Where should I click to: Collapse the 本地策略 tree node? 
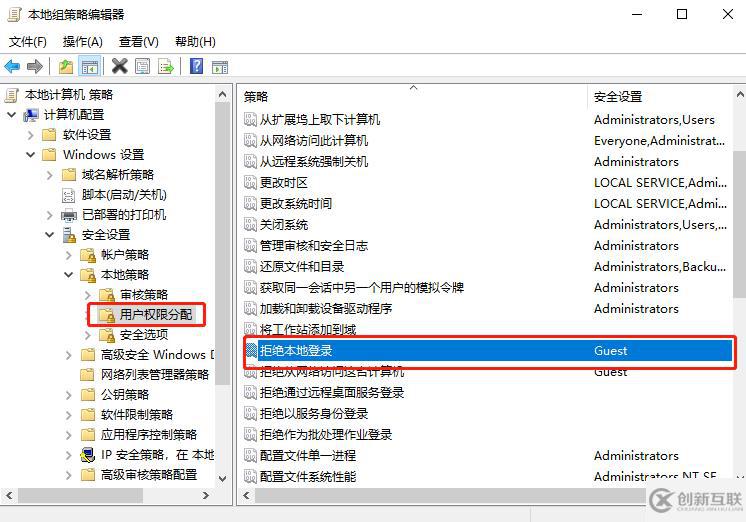(69, 275)
